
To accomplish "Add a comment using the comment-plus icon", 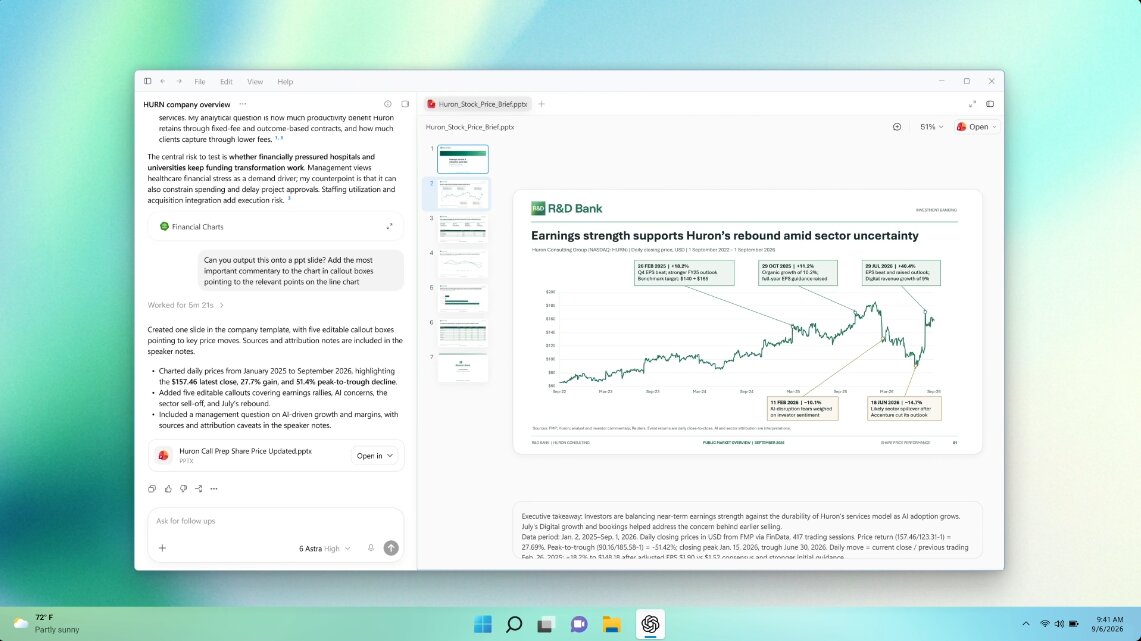I will (x=896, y=127).
